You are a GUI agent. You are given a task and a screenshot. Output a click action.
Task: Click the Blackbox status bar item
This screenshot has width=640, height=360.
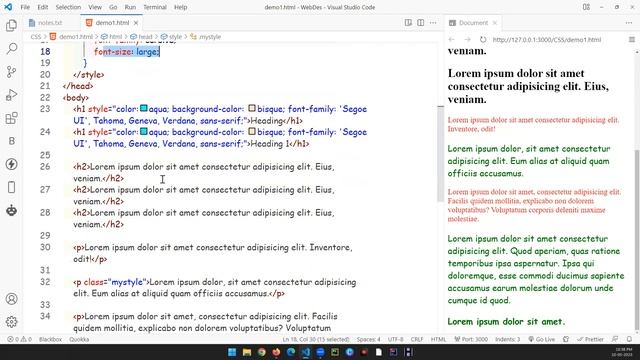point(50,339)
